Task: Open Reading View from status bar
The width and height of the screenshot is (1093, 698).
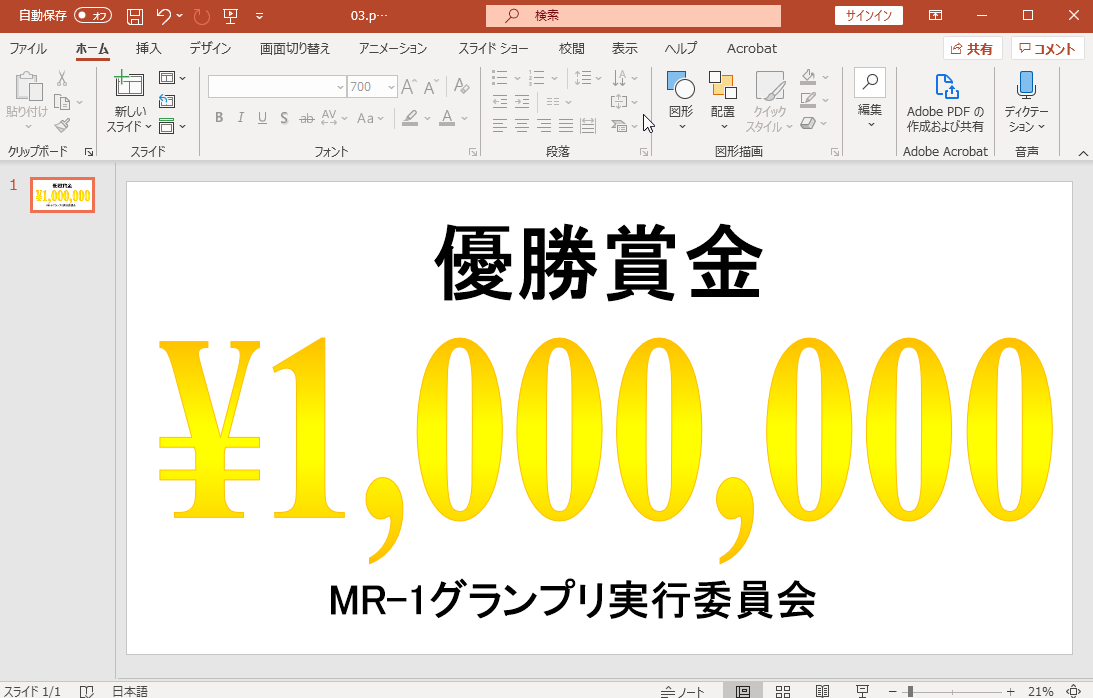Action: click(822, 691)
